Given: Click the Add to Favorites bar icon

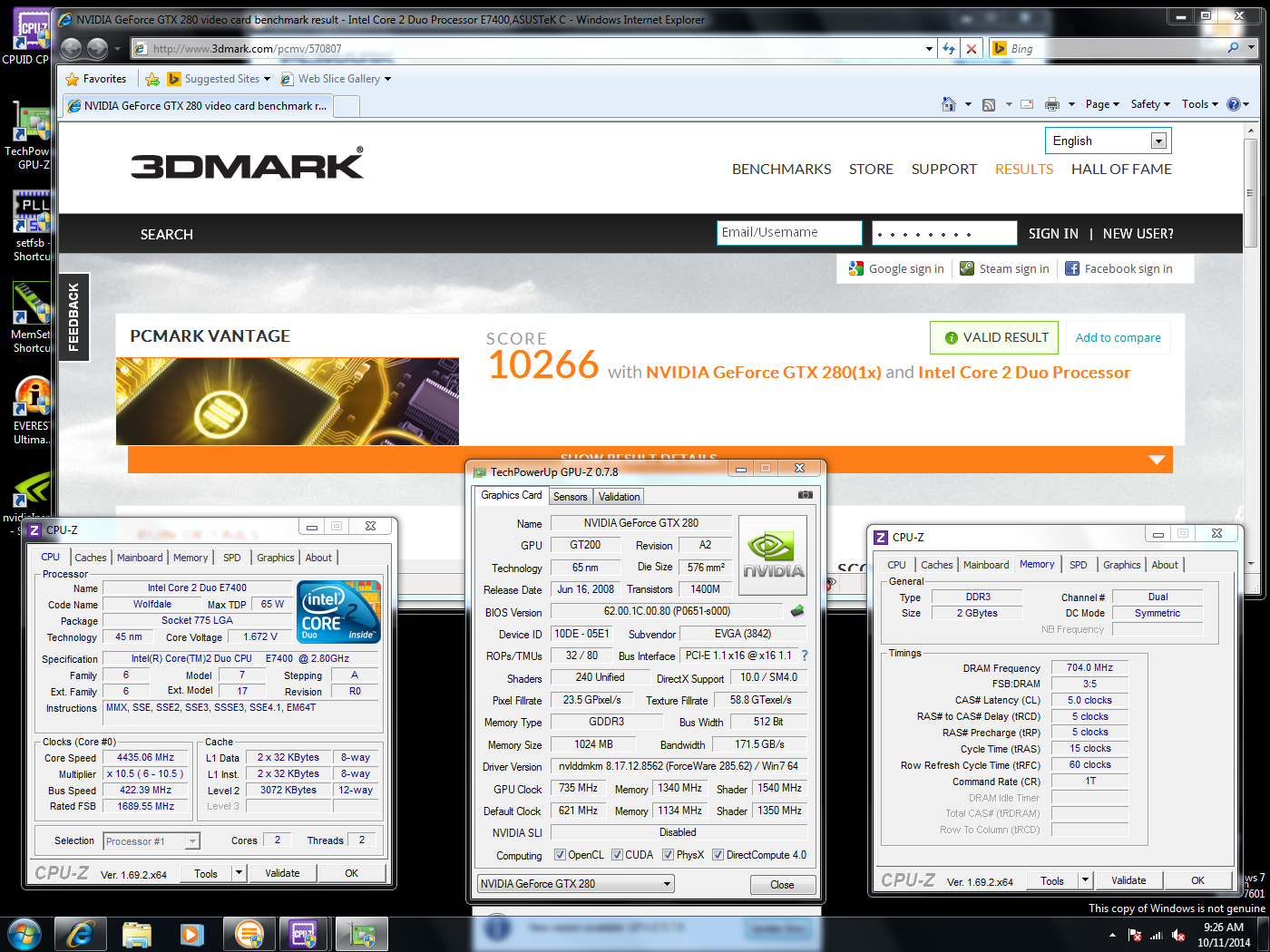Looking at the screenshot, I should (x=152, y=79).
